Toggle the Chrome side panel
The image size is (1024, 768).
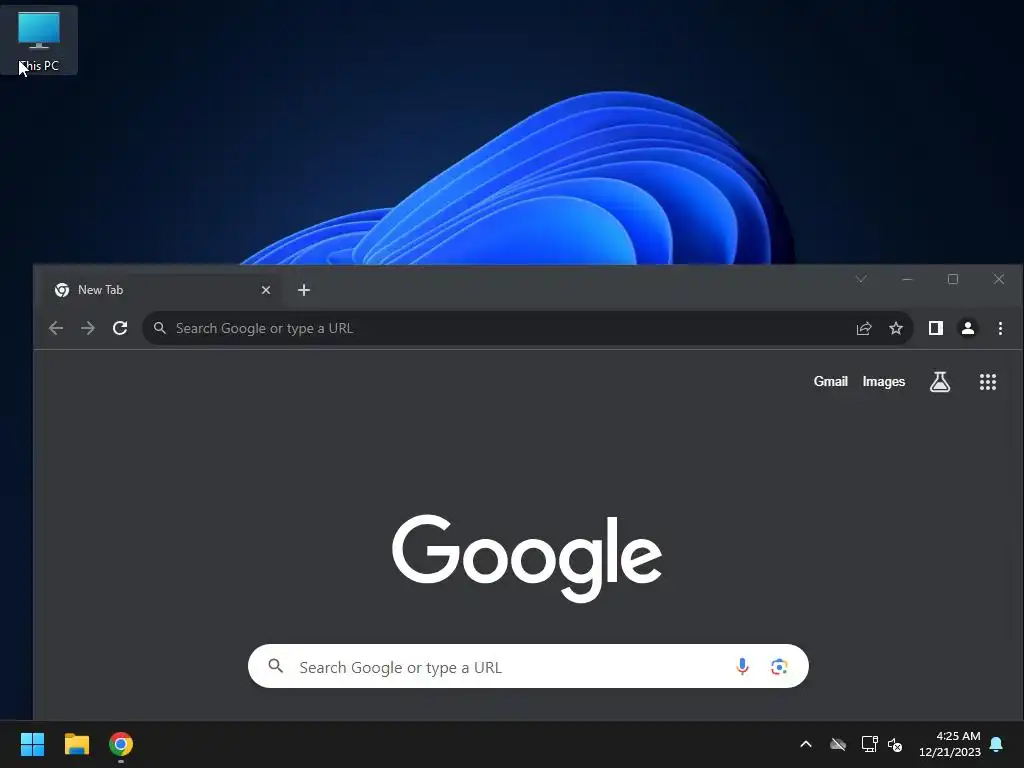coord(936,328)
